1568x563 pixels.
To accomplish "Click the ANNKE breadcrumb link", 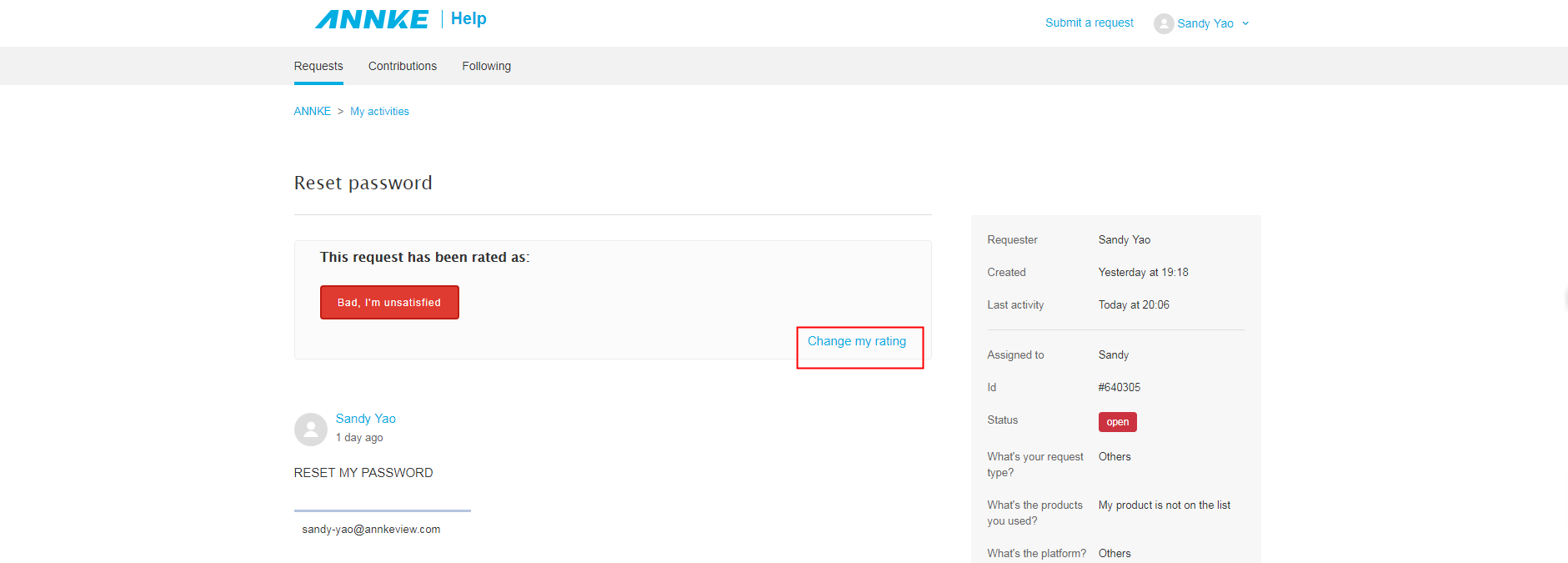I will point(313,111).
